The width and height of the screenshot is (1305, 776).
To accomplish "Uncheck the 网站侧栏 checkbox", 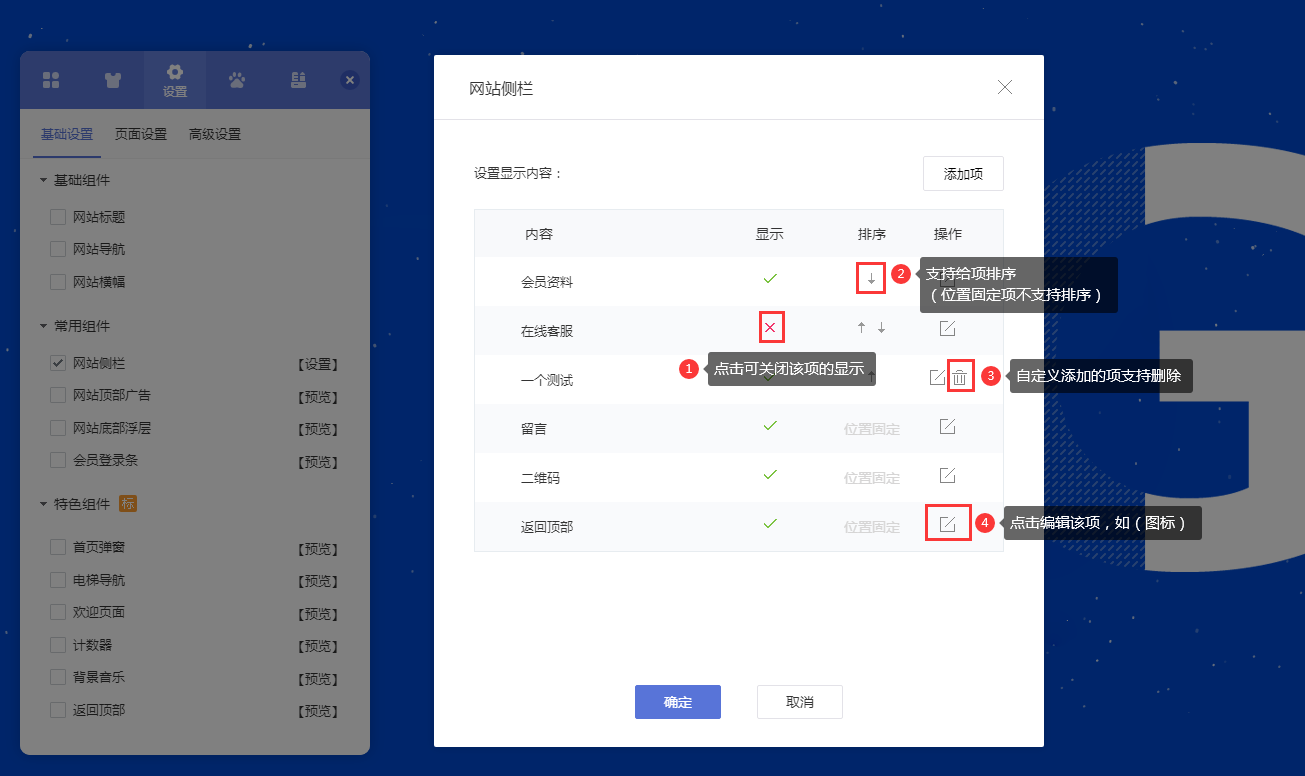I will (58, 363).
